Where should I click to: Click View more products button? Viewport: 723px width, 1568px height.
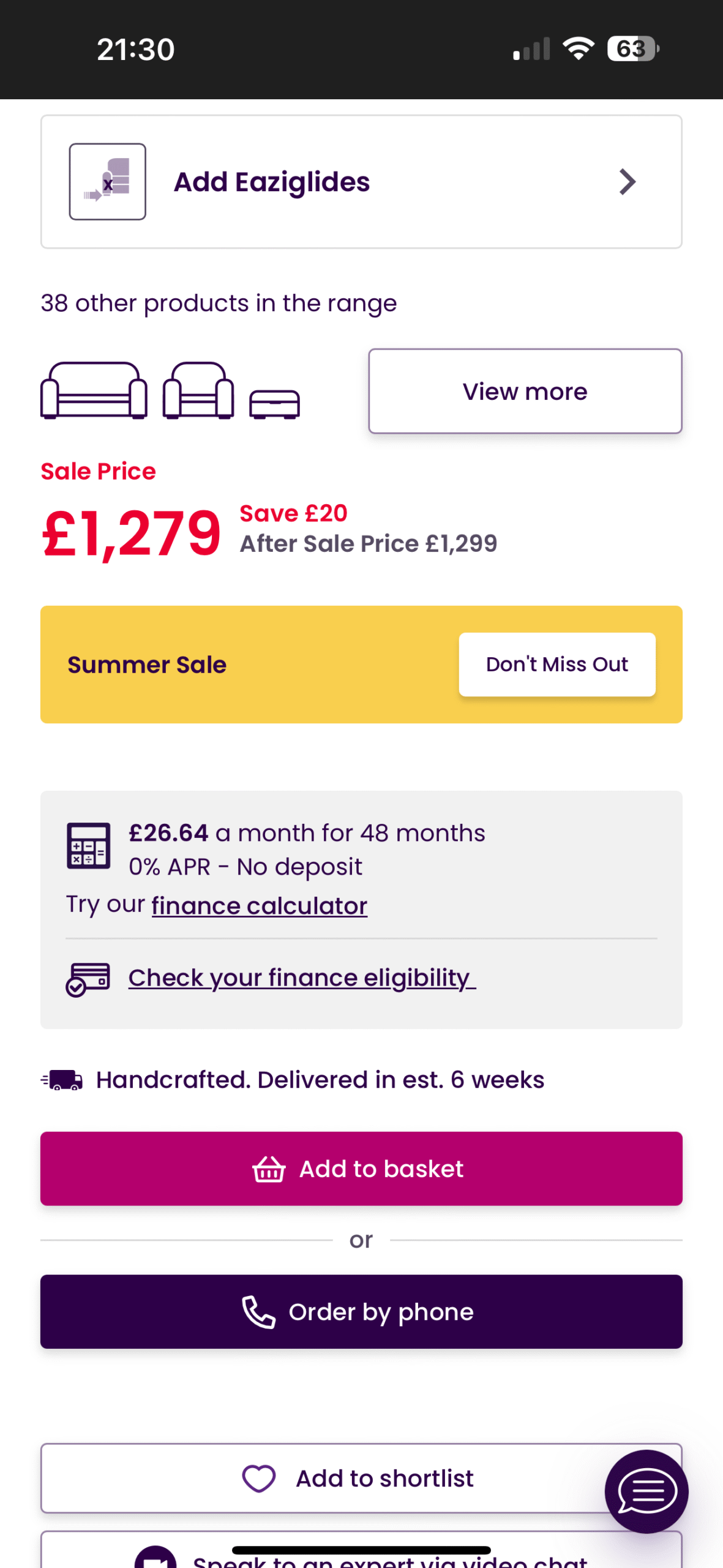[x=525, y=391]
